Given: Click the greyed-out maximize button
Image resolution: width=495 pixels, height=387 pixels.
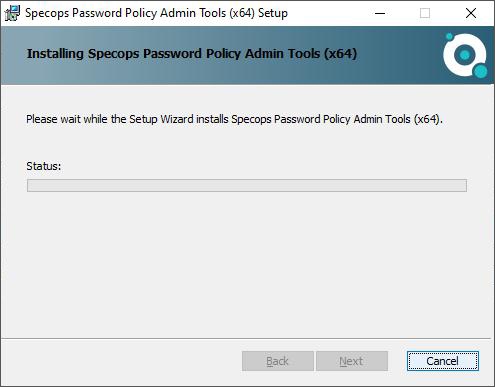Looking at the screenshot, I should [x=425, y=13].
